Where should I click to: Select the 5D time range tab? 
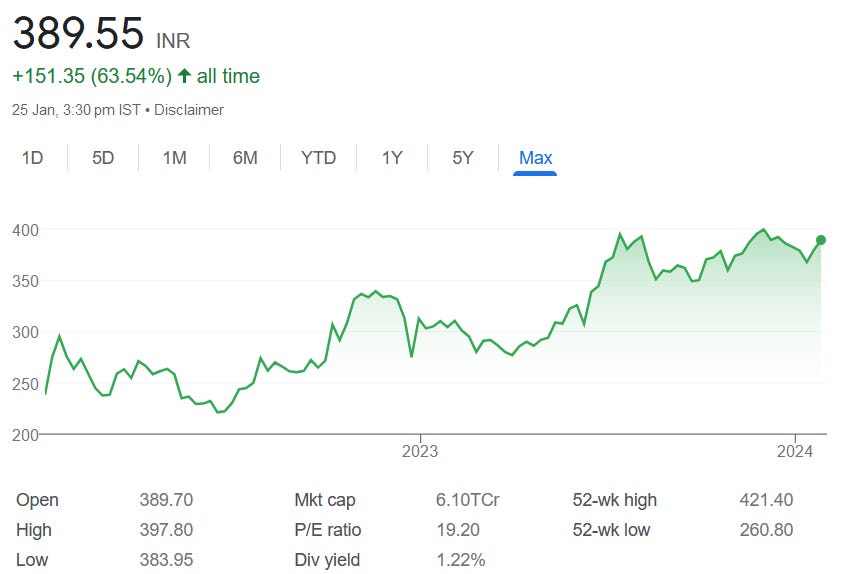click(103, 158)
